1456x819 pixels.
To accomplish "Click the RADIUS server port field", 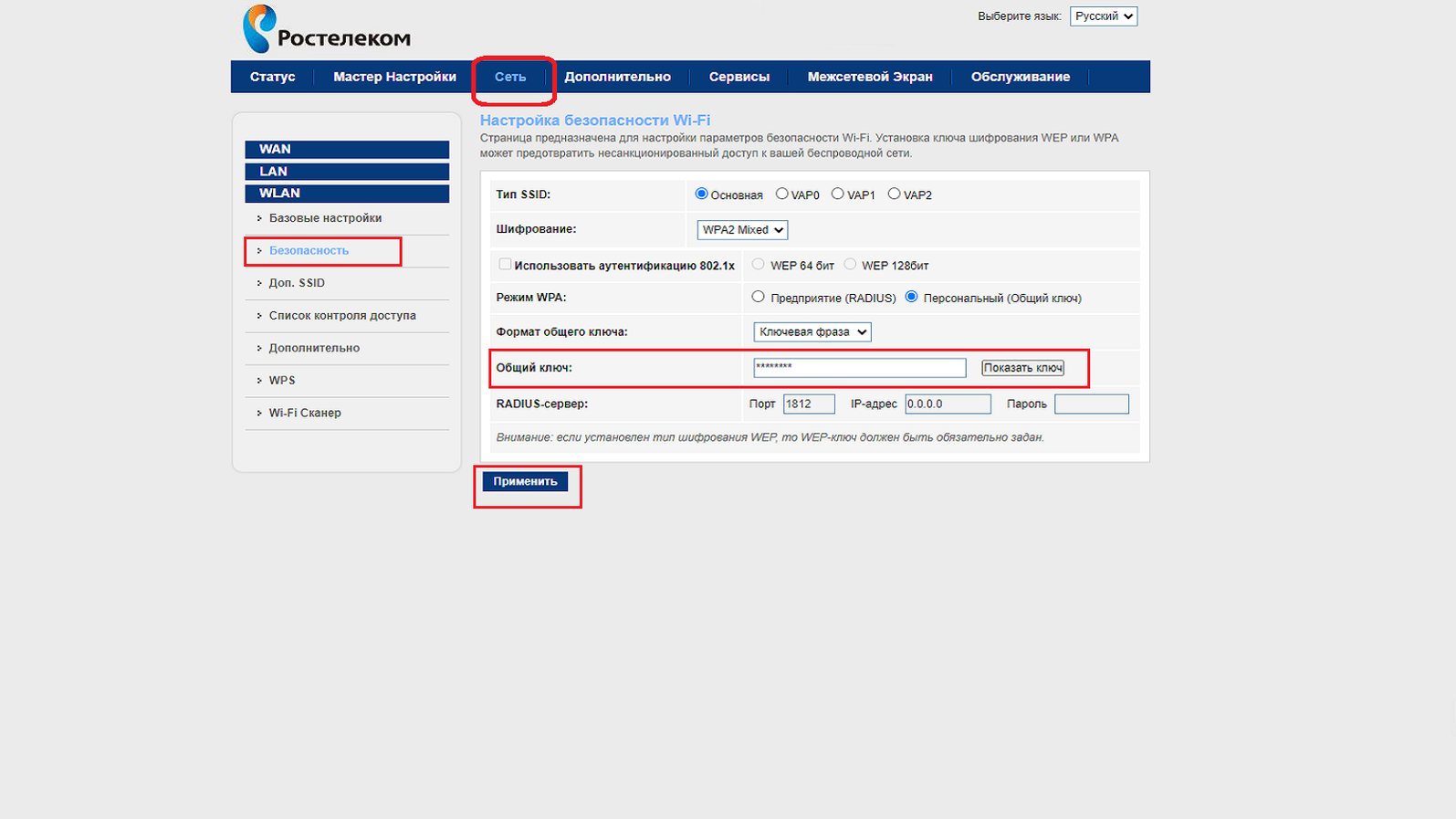I will point(809,404).
